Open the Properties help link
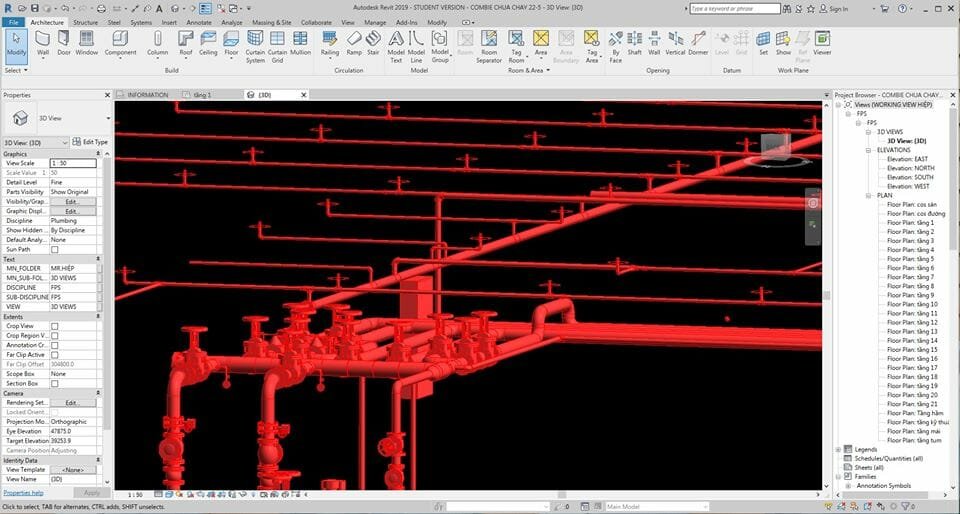This screenshot has width=960, height=514. [x=23, y=493]
